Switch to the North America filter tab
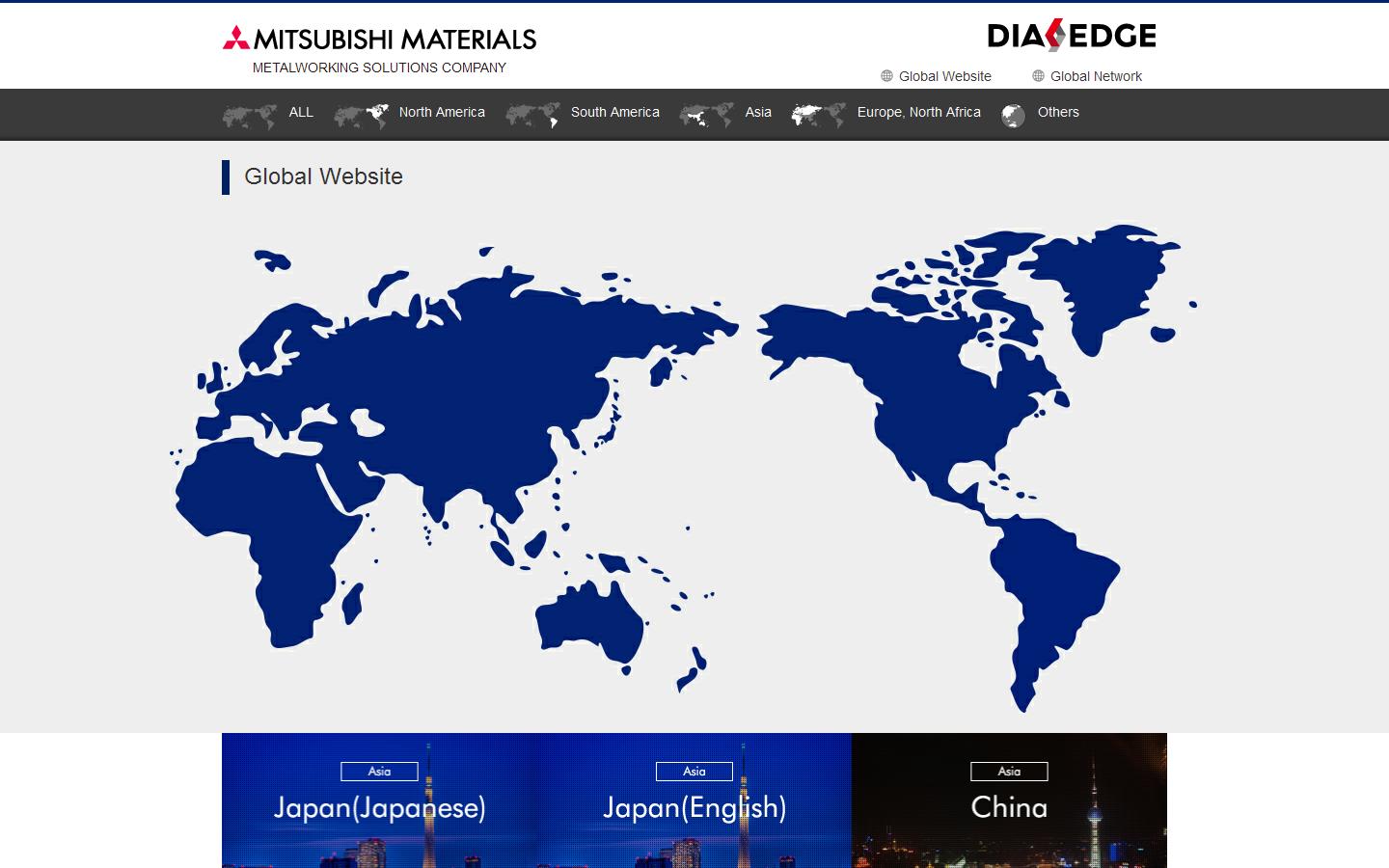The height and width of the screenshot is (868, 1389). point(441,113)
